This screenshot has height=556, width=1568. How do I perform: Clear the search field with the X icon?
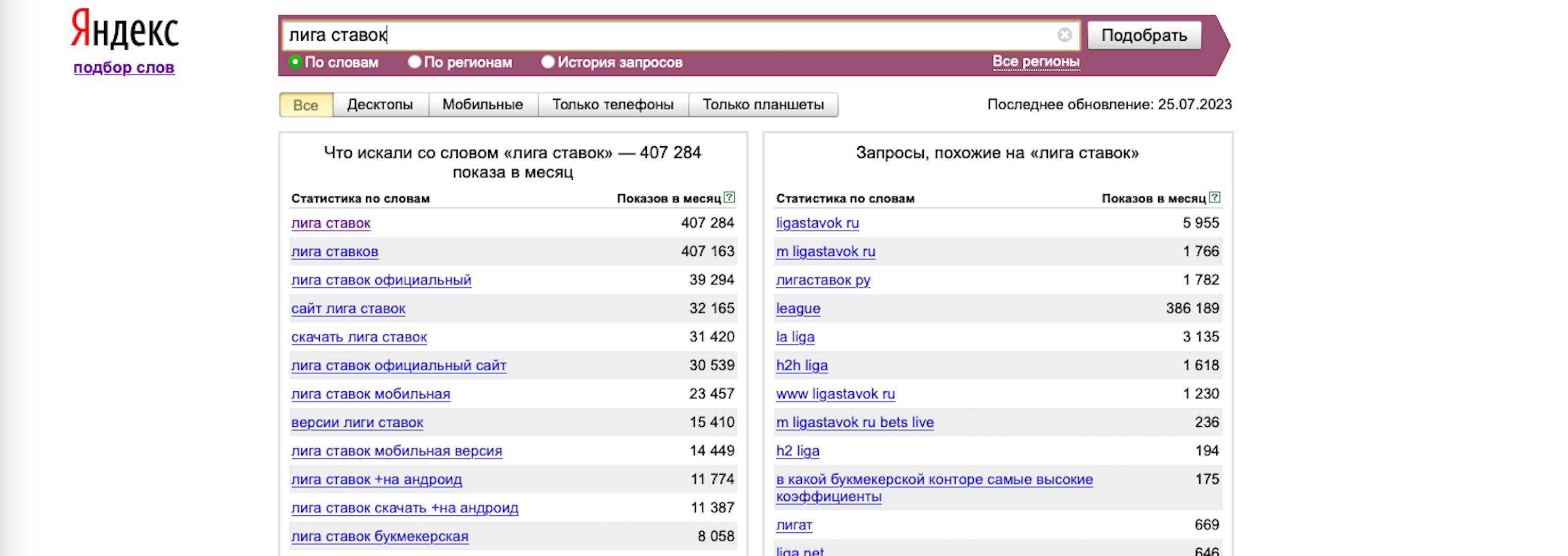pos(1064,34)
